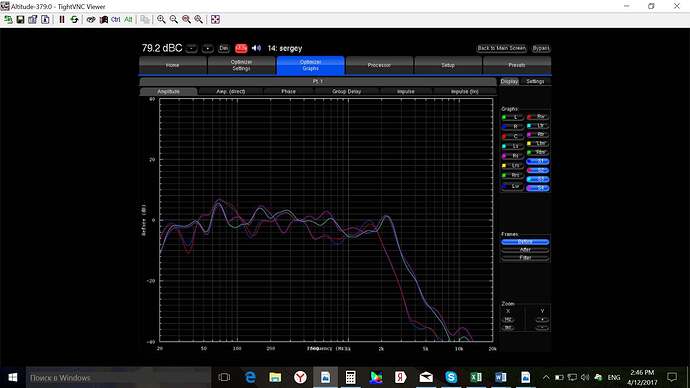Click the Refresh screen toolbar icon
Image resolution: width=690 pixels, height=388 pixels.
tap(74, 19)
